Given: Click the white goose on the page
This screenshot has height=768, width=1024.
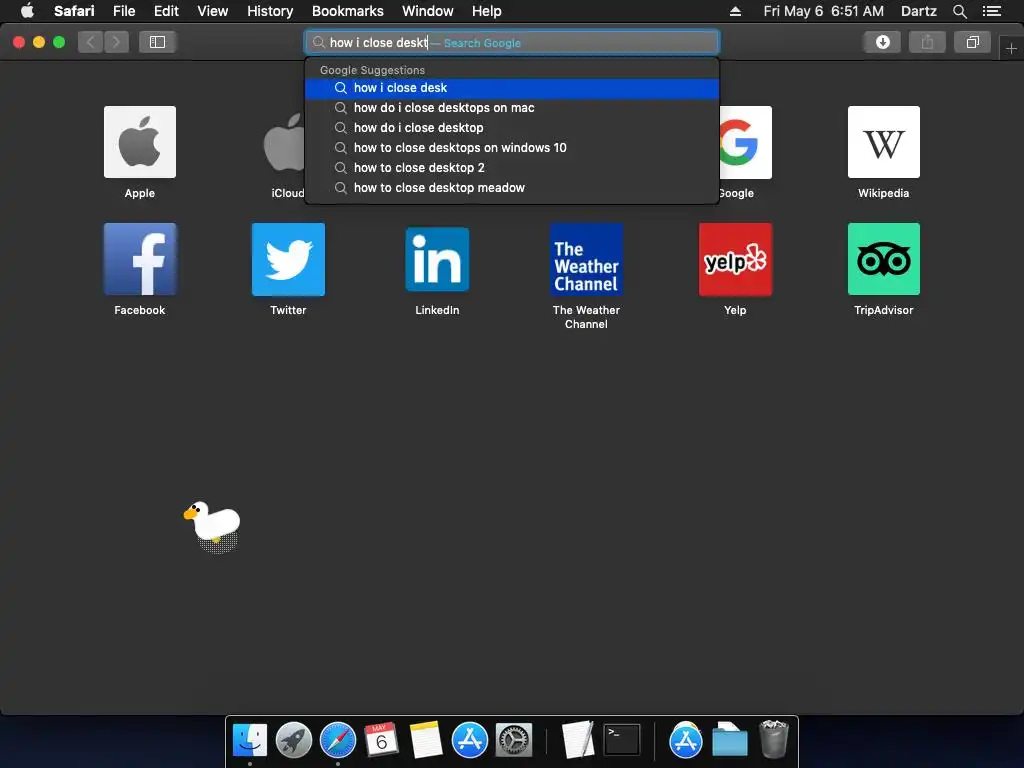Looking at the screenshot, I should pos(213,524).
